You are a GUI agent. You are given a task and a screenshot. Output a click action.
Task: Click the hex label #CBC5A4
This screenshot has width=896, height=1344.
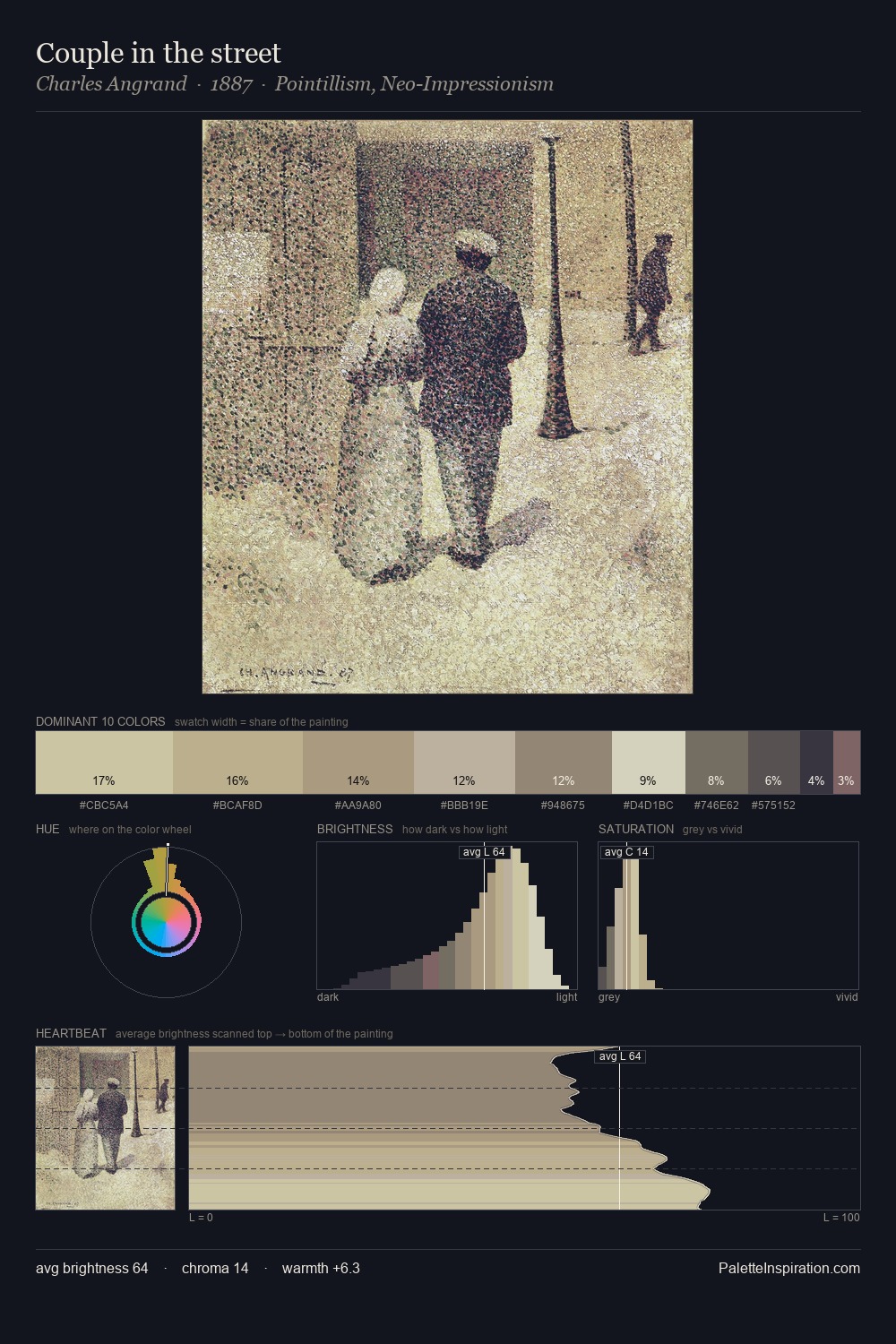(x=104, y=806)
